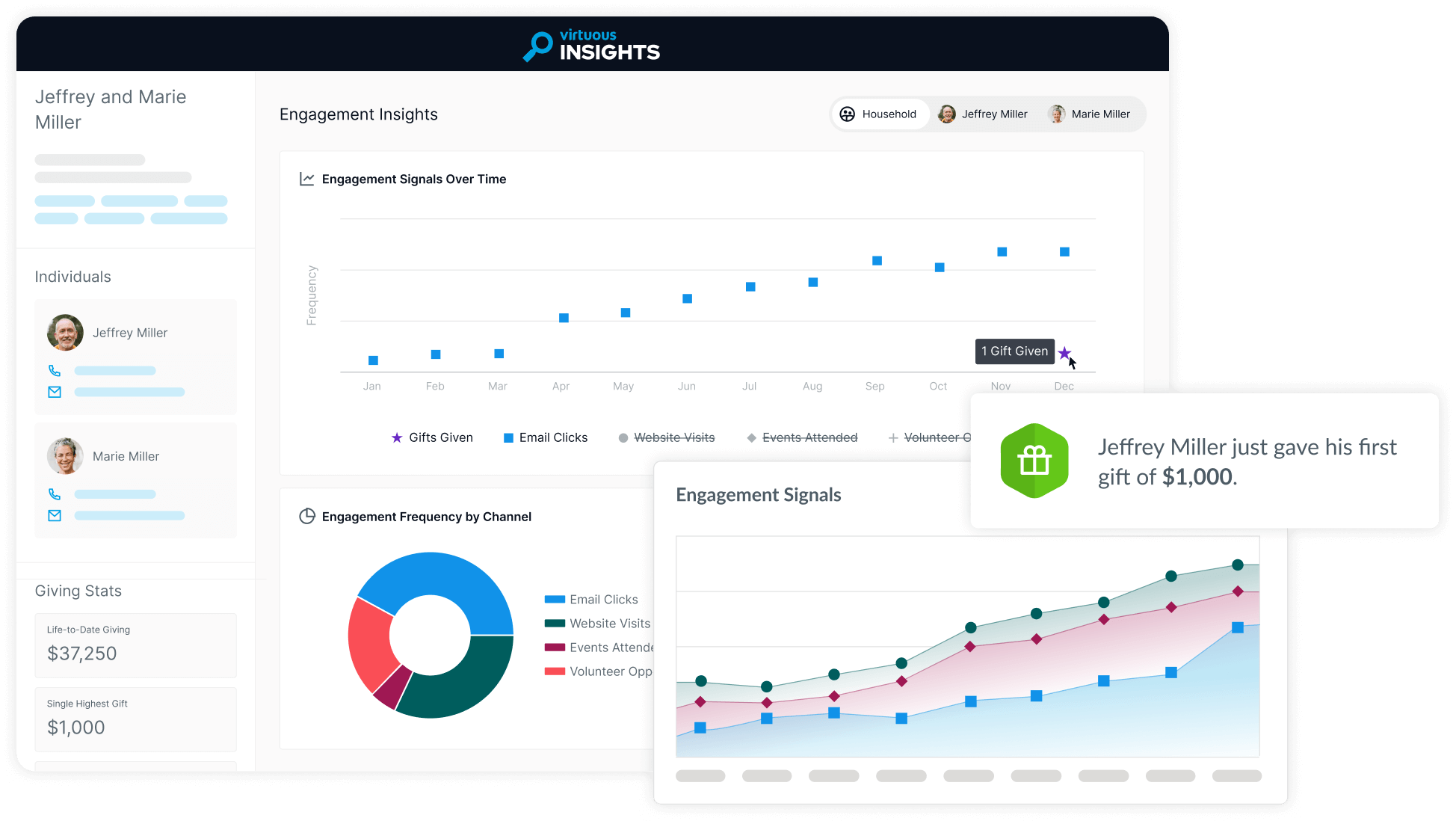Toggle Email Clicks legend series
1456x821 pixels.
(x=546, y=437)
